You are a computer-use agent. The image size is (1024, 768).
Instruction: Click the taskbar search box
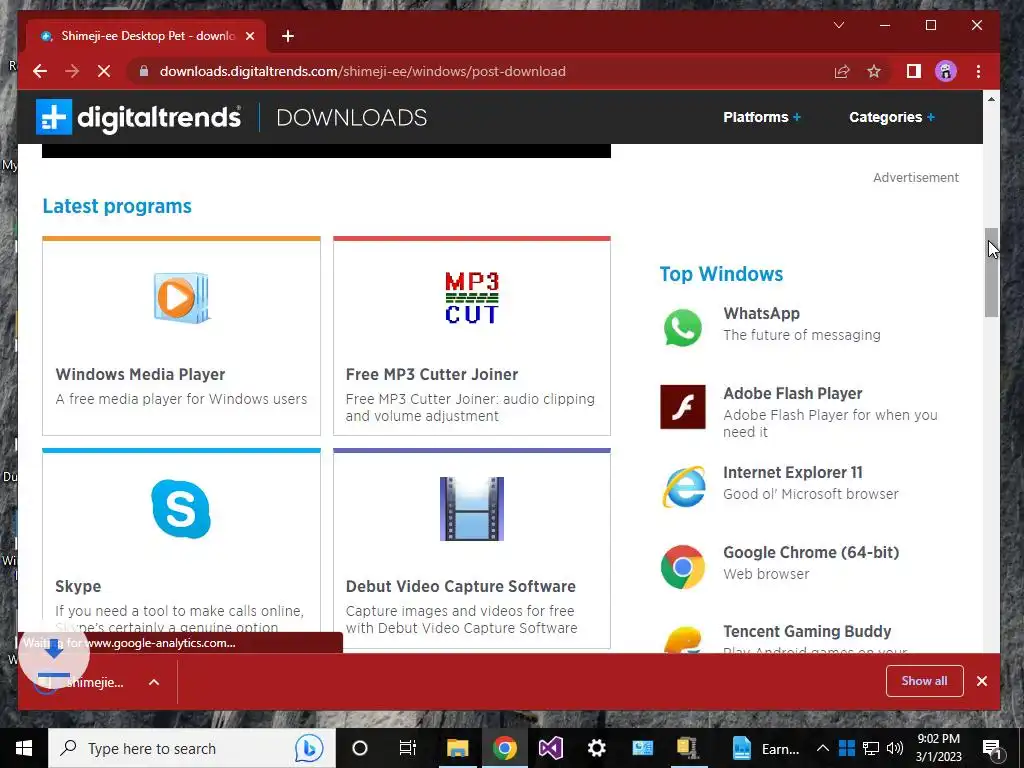191,748
